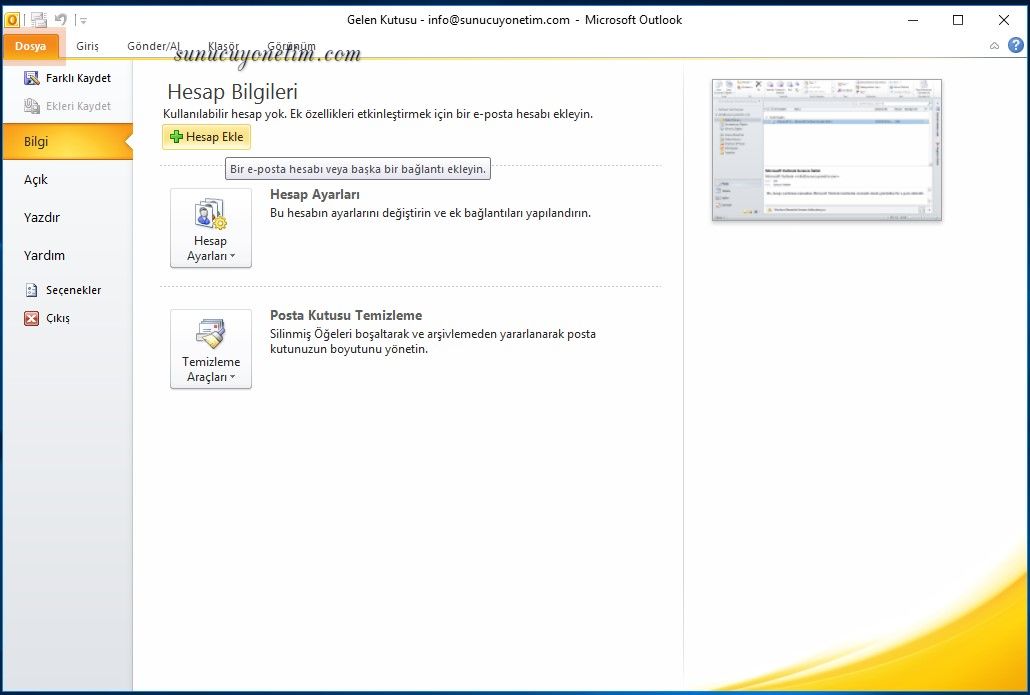Screen dimensions: 1030x695
Task: Maximize the Outlook window
Action: [x=958, y=20]
